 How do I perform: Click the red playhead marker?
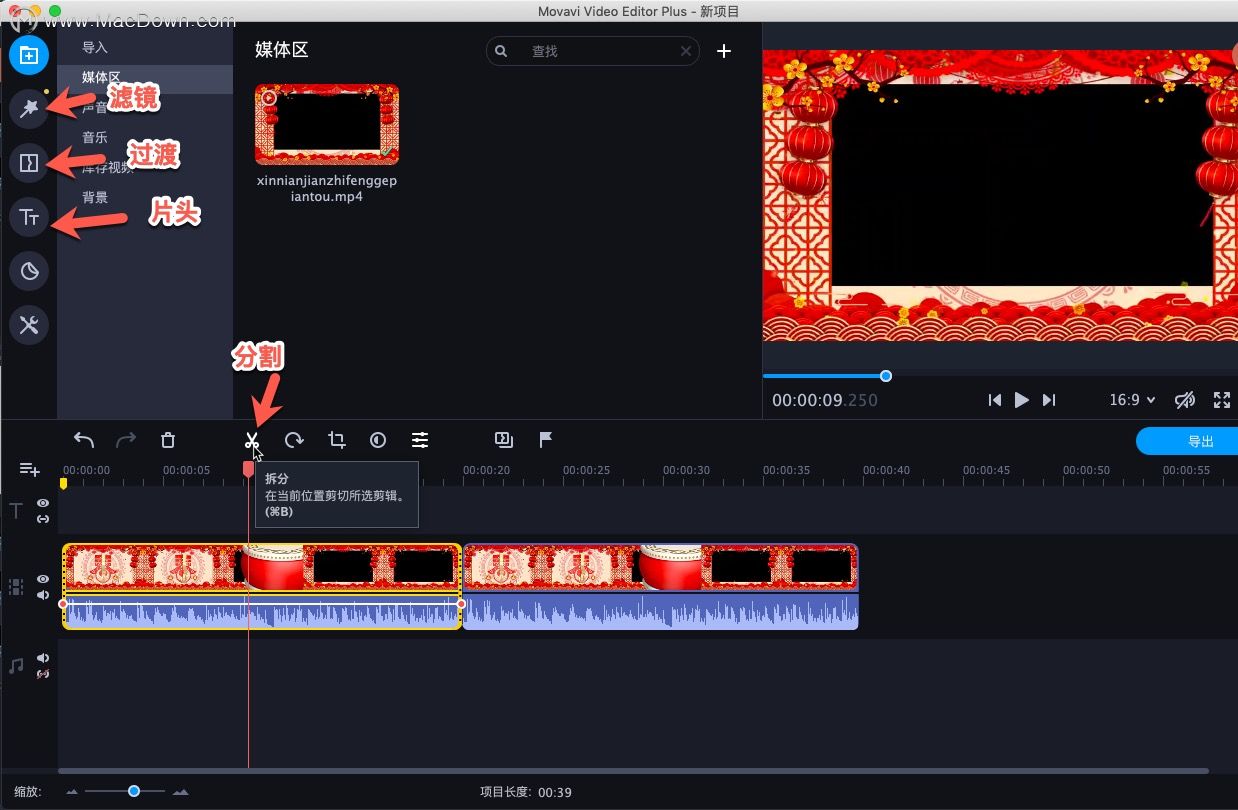[x=248, y=468]
